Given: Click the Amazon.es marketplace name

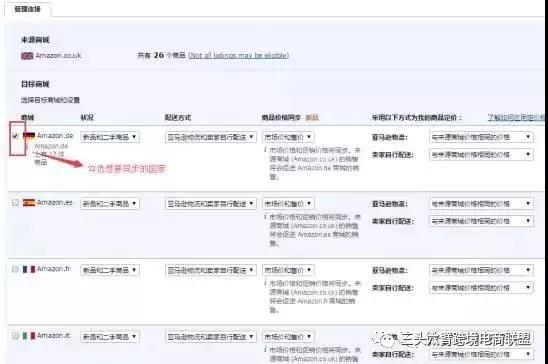Looking at the screenshot, I should pyautogui.click(x=55, y=202).
